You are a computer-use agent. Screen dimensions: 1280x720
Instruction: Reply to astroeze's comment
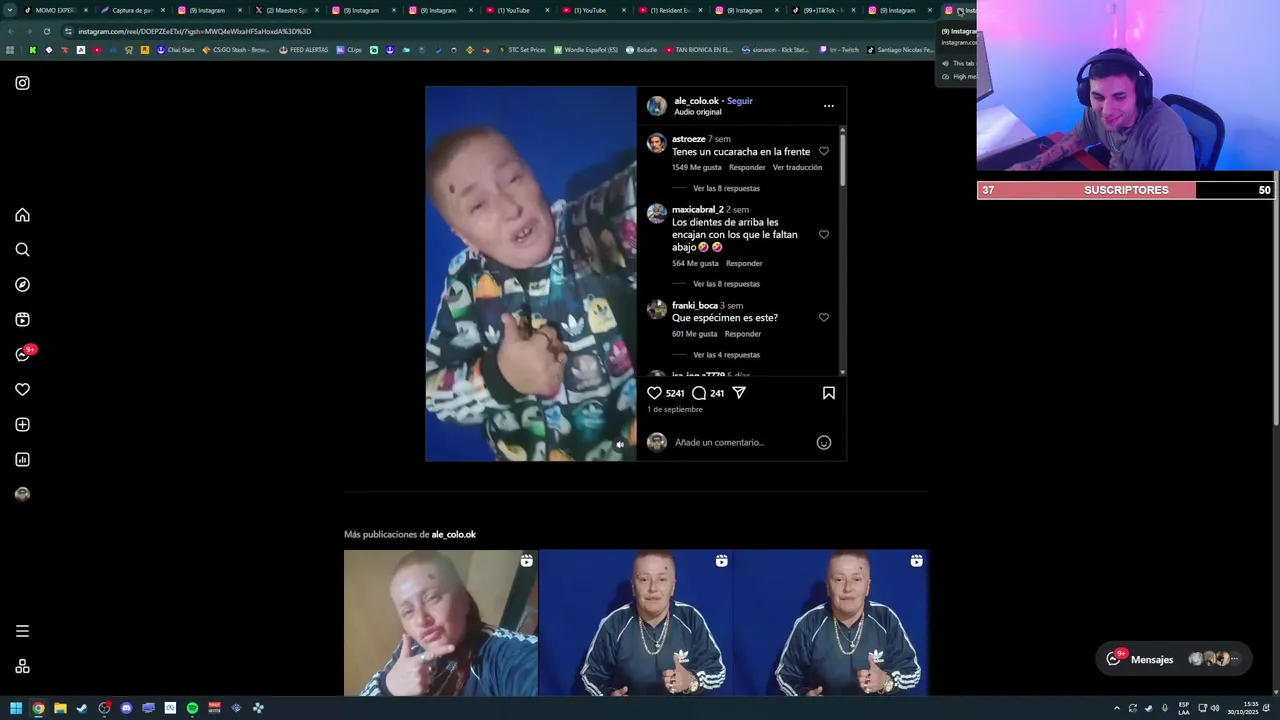747,167
